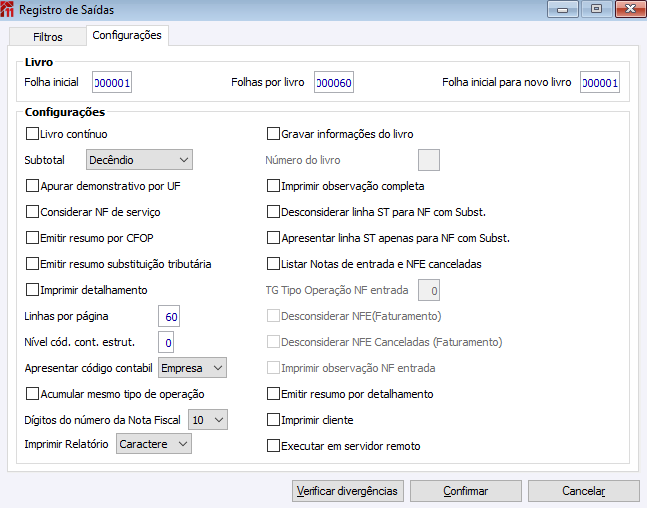Switch to the Filtros tab

point(47,37)
